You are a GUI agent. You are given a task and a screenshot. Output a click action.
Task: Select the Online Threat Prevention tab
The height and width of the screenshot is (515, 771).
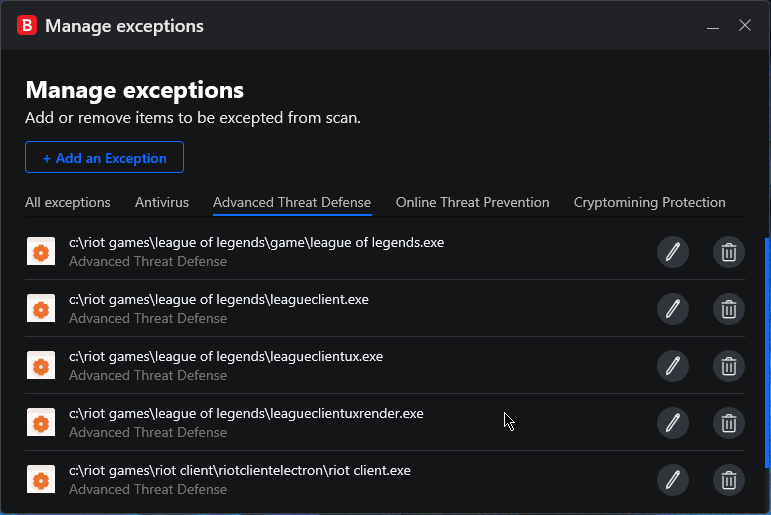tap(473, 202)
